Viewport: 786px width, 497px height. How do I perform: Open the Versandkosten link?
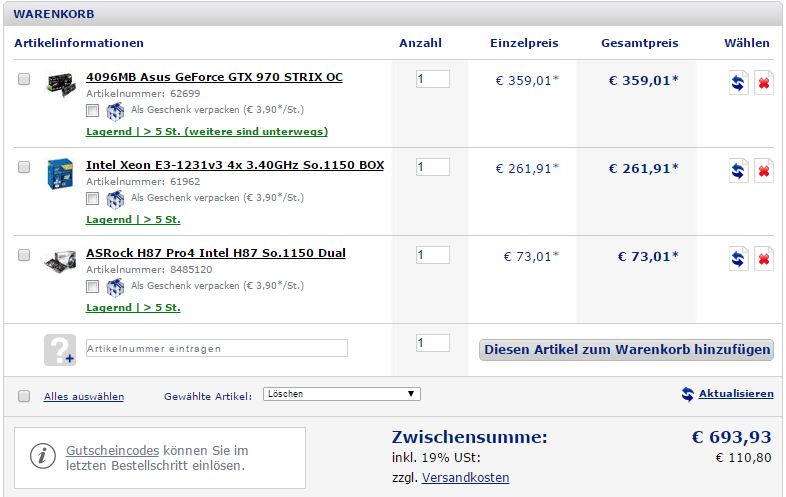point(465,478)
